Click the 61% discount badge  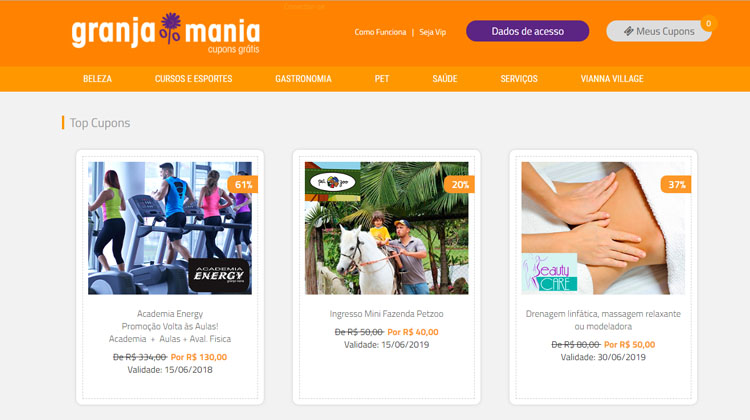pos(243,185)
